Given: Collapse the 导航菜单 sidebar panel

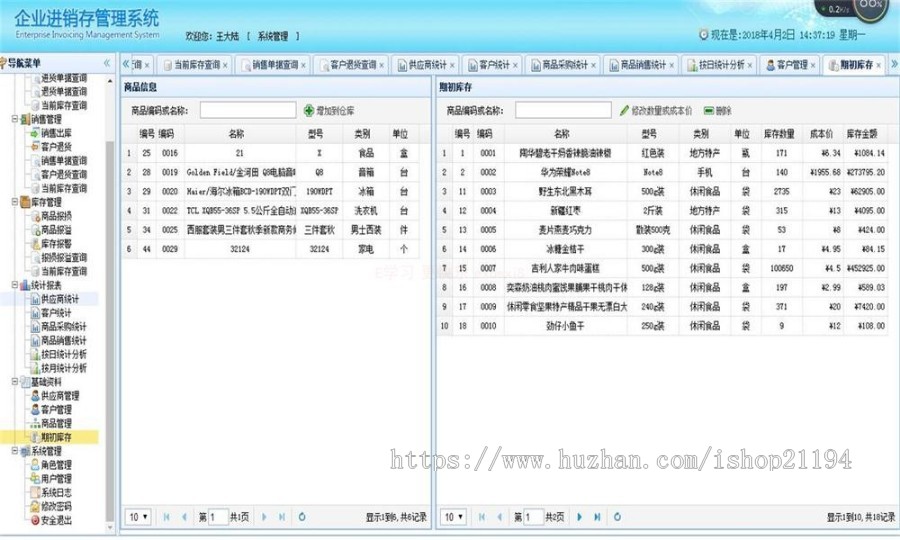Looking at the screenshot, I should (107, 63).
